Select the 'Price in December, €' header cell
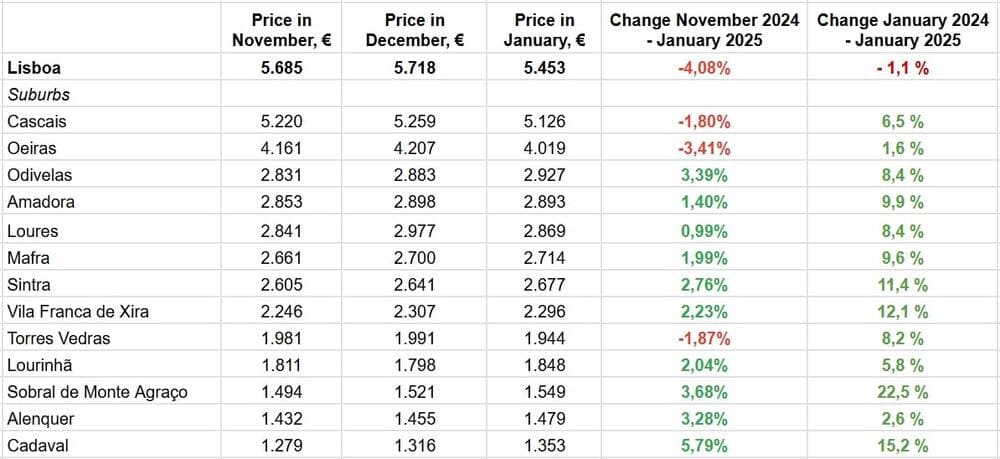Image resolution: width=1000 pixels, height=459 pixels. coord(415,30)
